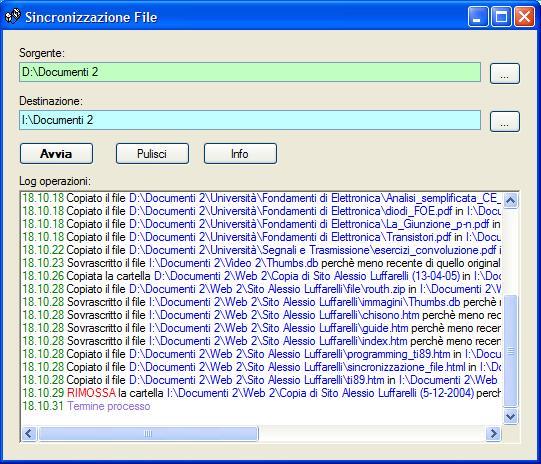
Task: Browse for Destinazione folder with ellipsis button
Action: (x=504, y=121)
